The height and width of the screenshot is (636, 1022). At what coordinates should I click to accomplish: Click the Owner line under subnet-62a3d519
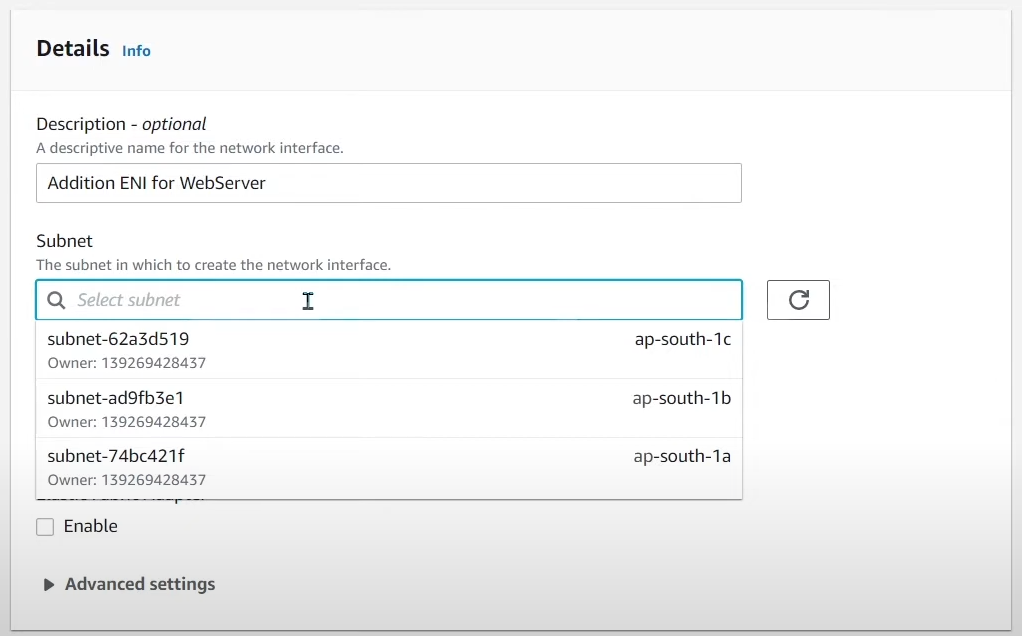126,363
